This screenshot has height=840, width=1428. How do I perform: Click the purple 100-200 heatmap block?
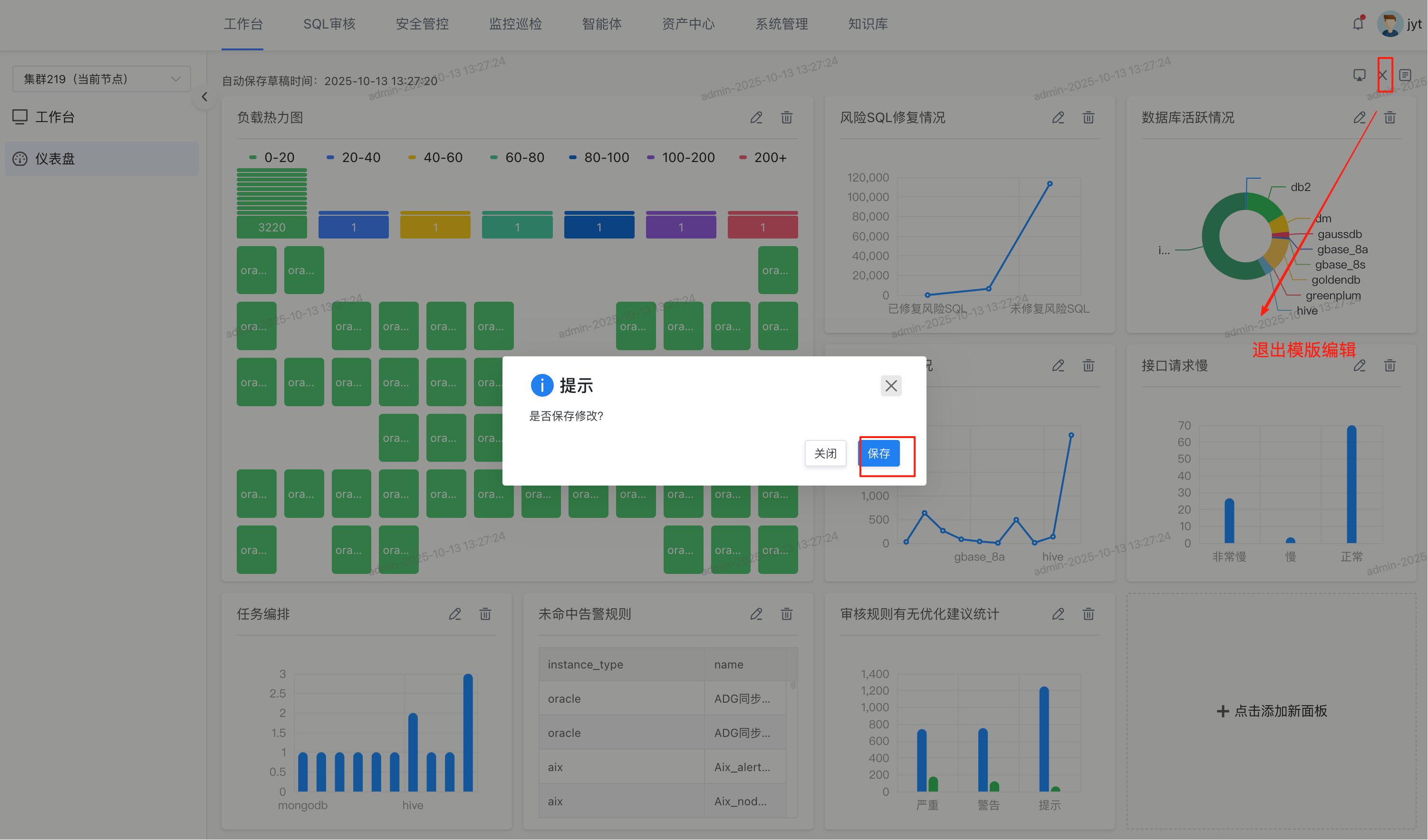pyautogui.click(x=681, y=227)
